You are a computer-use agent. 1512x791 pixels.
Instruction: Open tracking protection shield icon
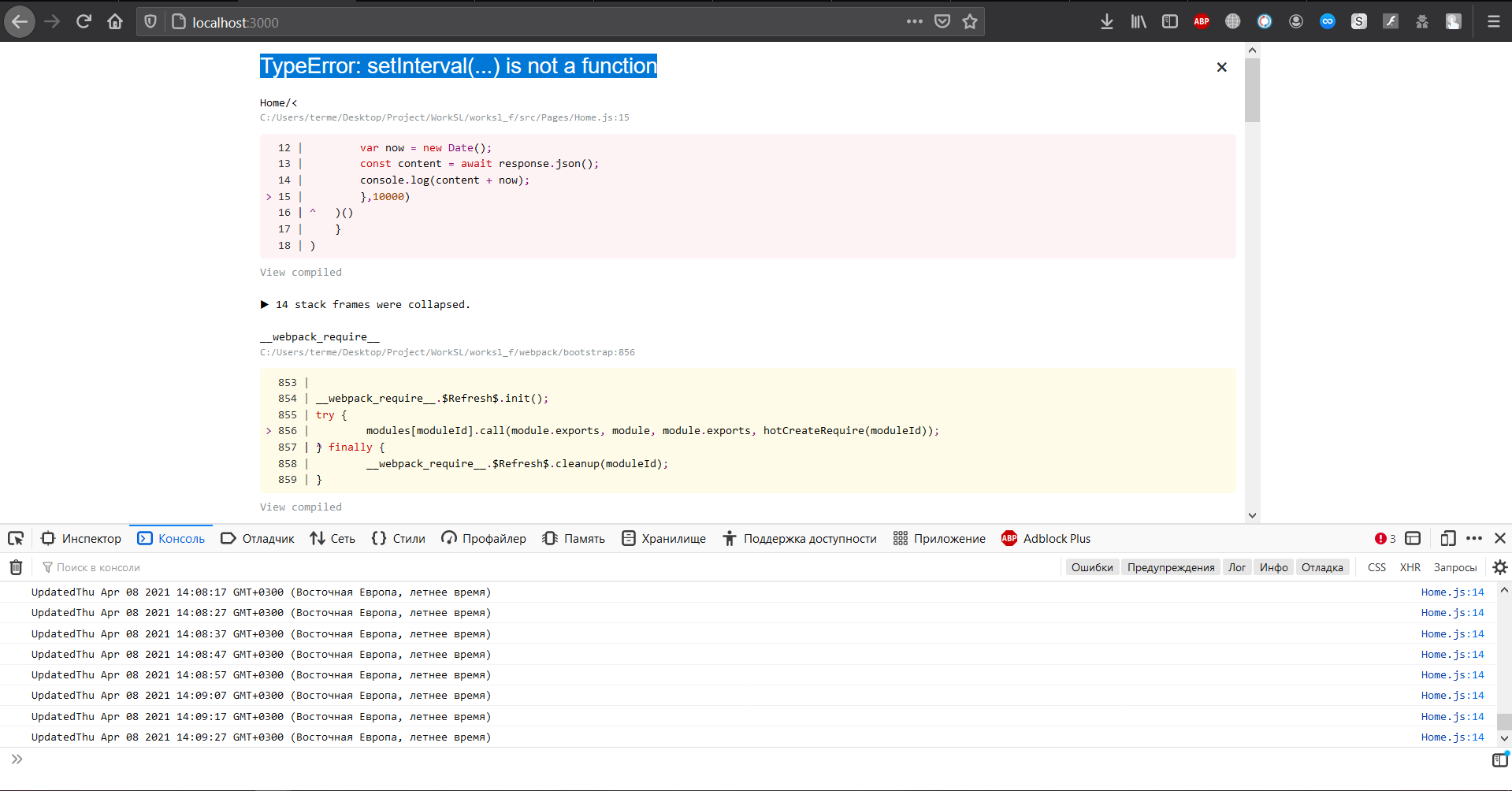tap(150, 22)
